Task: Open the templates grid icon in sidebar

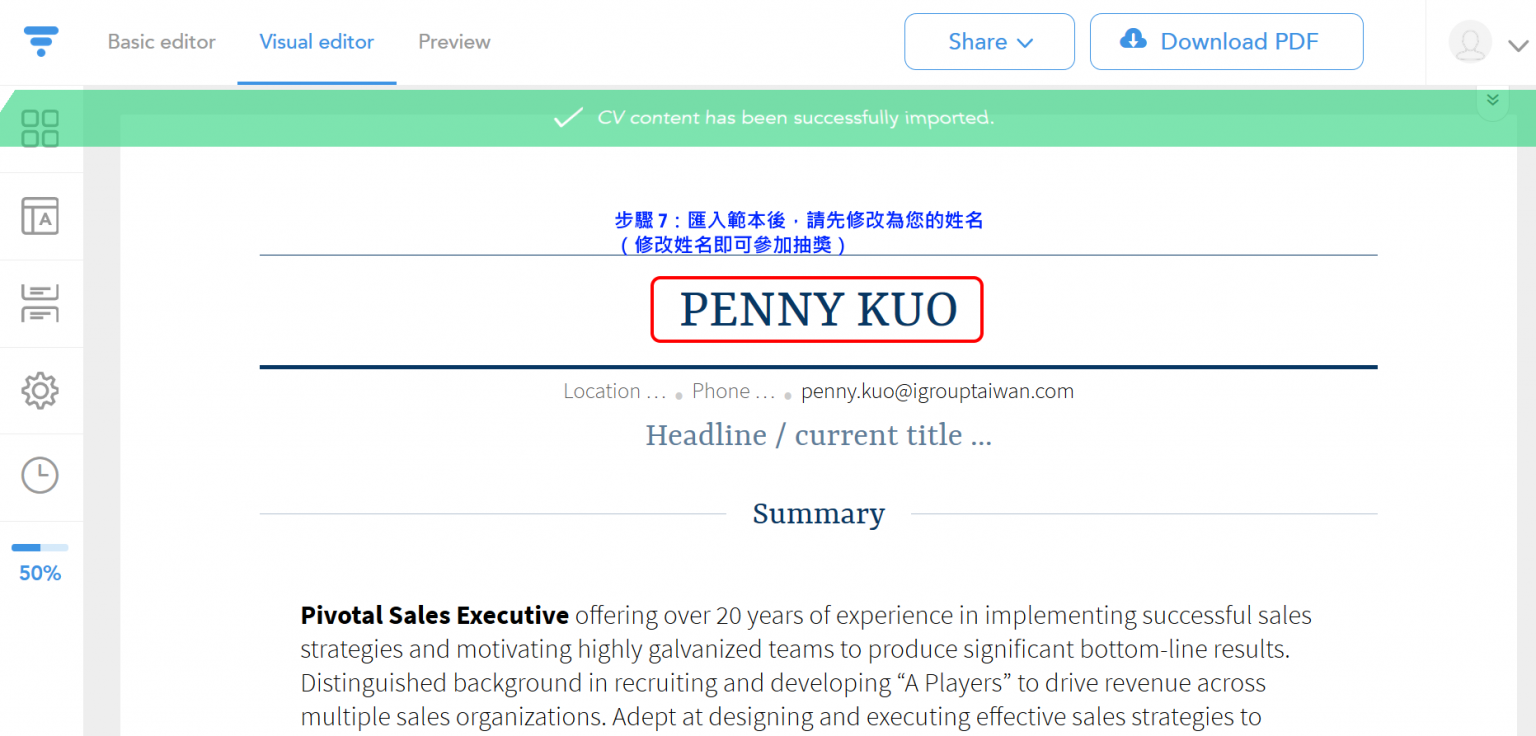Action: [x=40, y=128]
